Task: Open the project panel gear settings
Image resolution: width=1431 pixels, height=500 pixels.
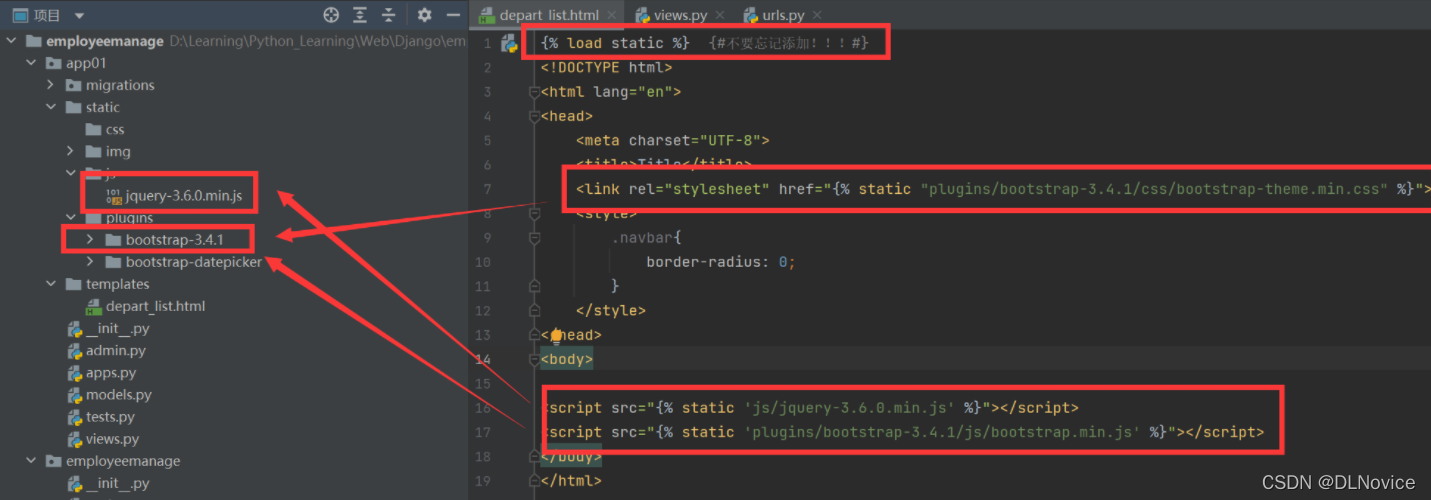Action: point(425,15)
